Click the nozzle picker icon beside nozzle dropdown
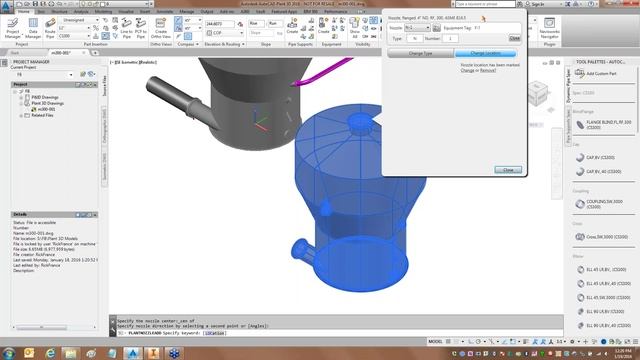640x360 pixels. (x=436, y=28)
